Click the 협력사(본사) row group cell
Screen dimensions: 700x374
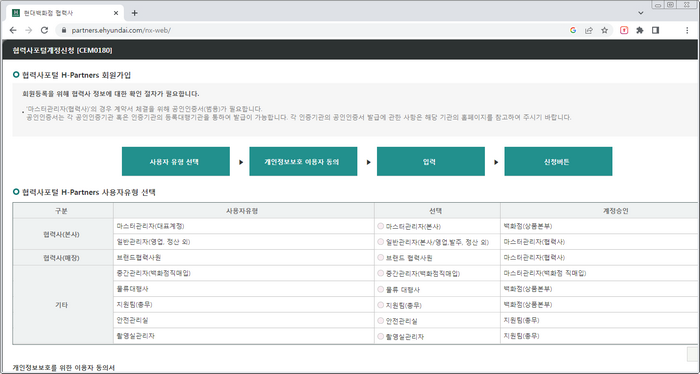point(63,234)
